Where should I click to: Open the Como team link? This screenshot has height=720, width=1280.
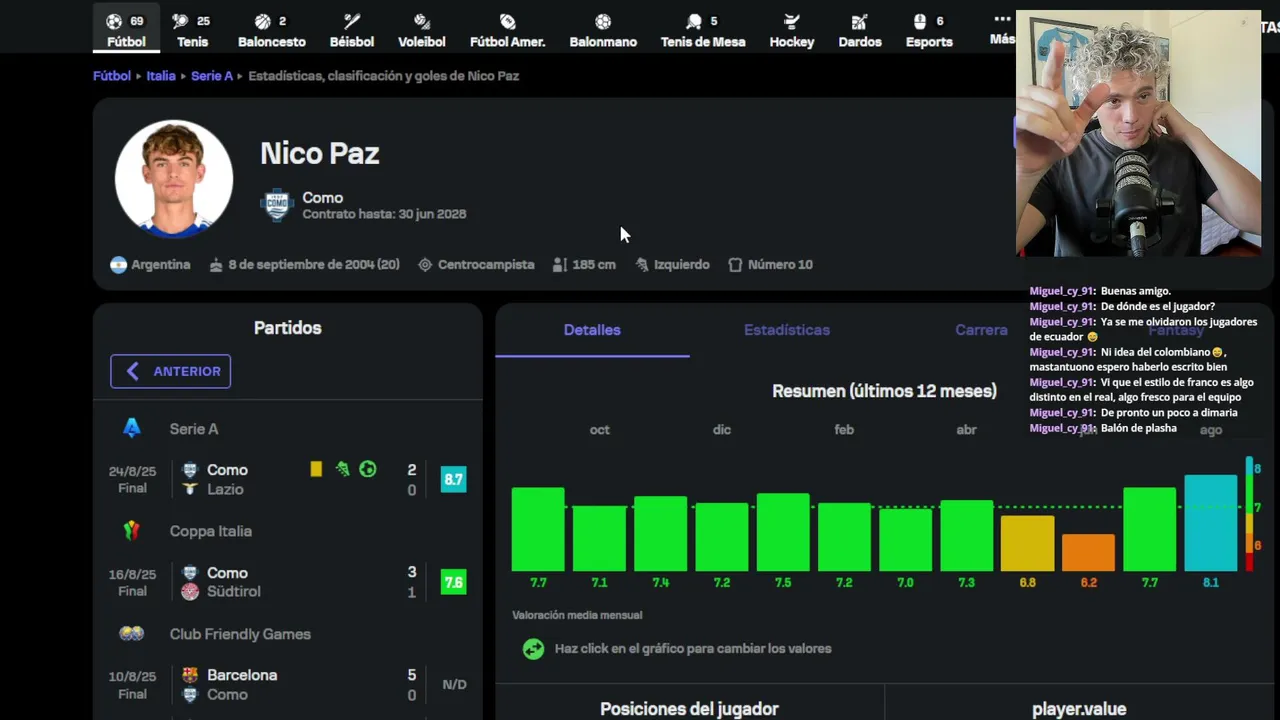[x=322, y=198]
